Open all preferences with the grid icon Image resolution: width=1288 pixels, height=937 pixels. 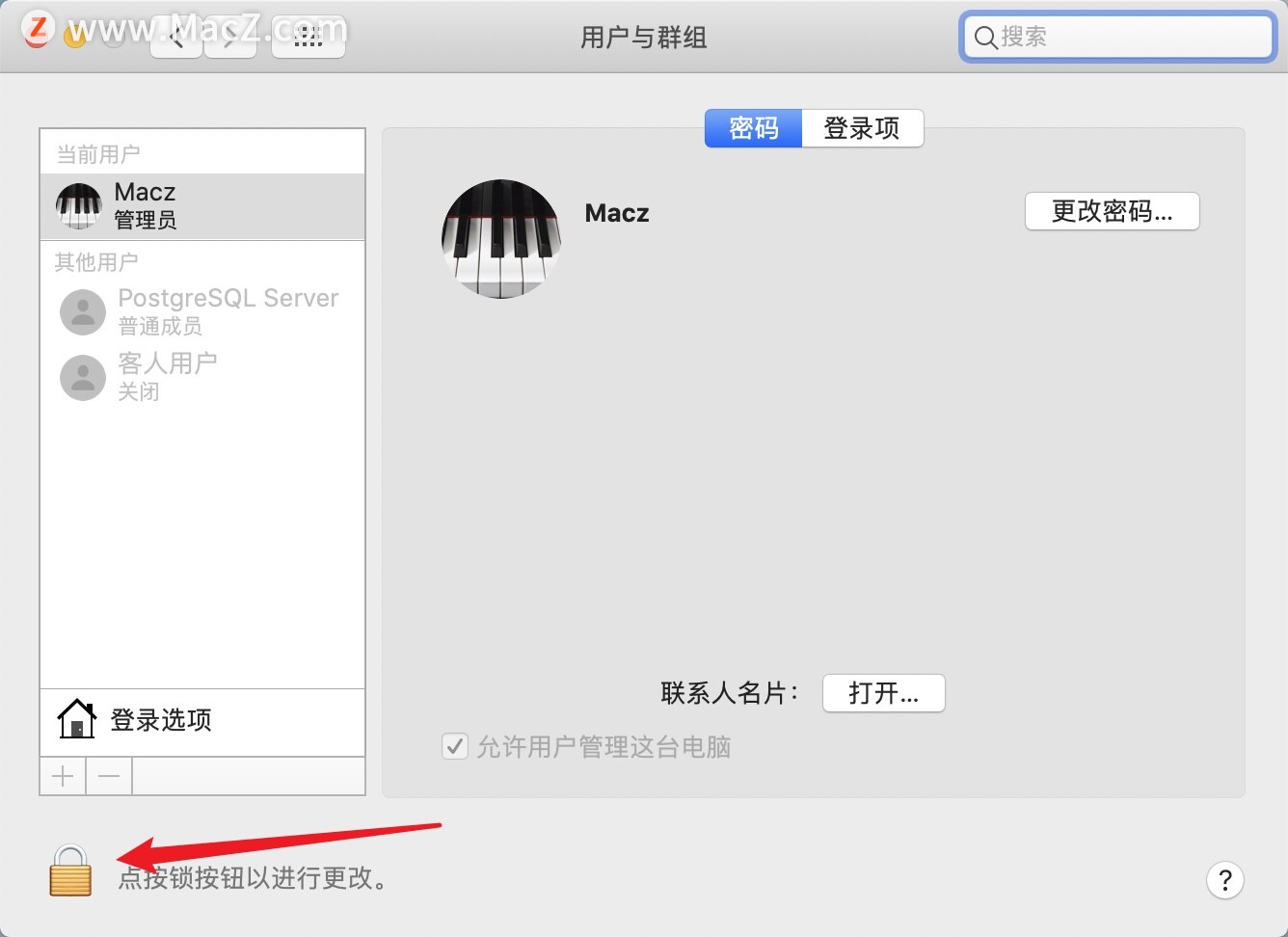point(308,36)
